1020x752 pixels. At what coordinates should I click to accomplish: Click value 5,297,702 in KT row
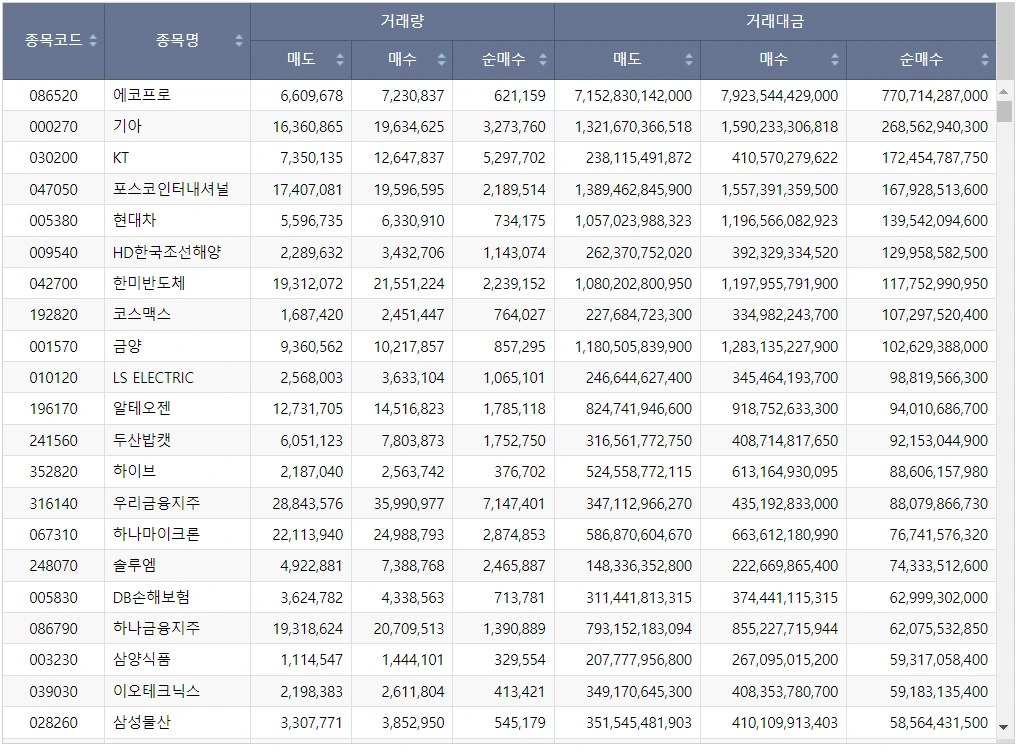[514, 158]
